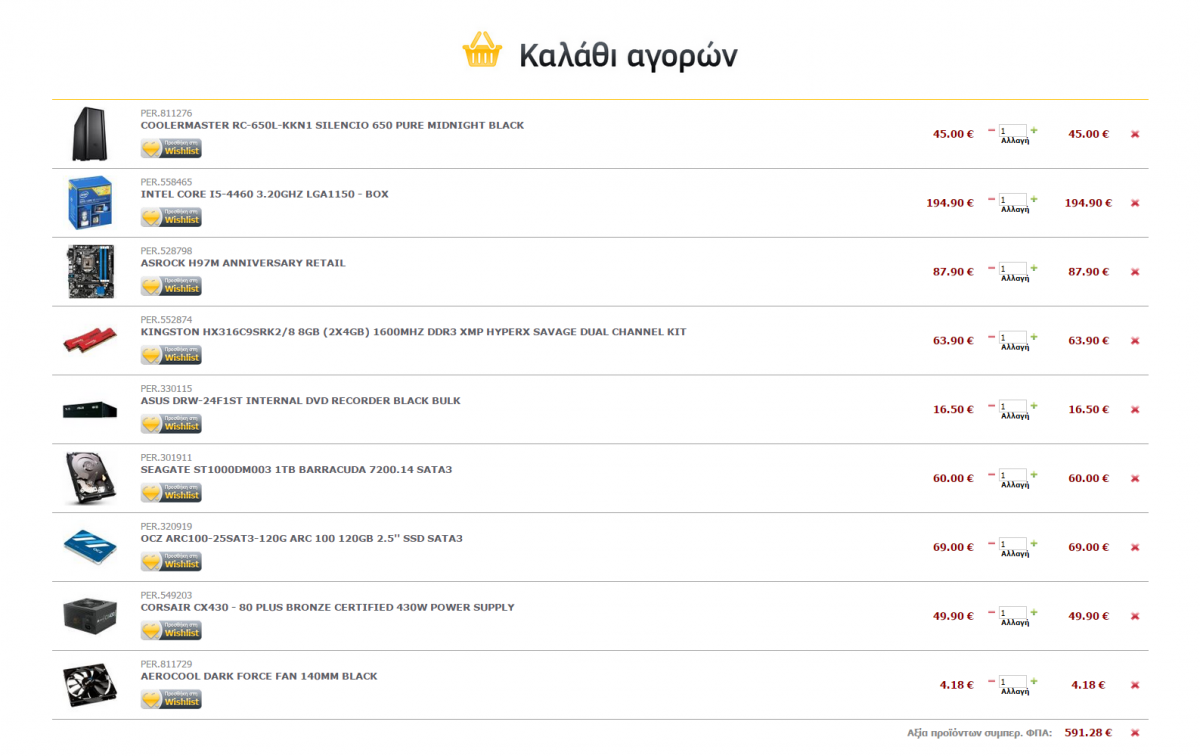This screenshot has width=1200, height=756.
Task: Click Αλλαγή under Aerocool fan quantity
Action: coord(1015,693)
